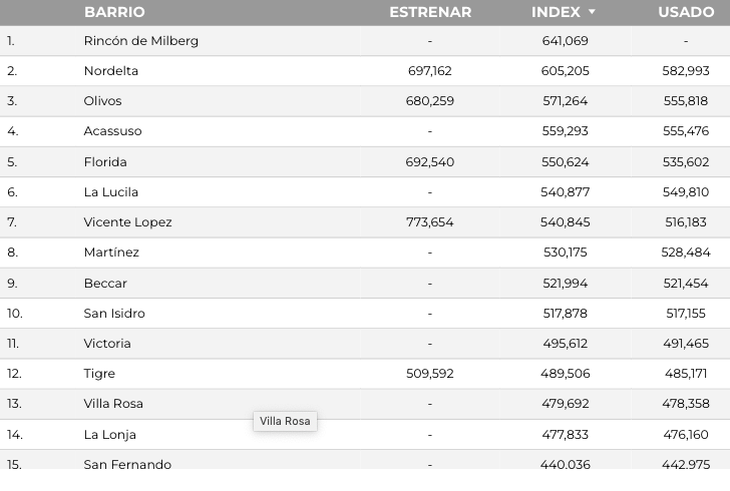Viewport: 730px width, 491px height.
Task: Click Tigre ESTRENAR value 509,592
Action: pos(430,374)
